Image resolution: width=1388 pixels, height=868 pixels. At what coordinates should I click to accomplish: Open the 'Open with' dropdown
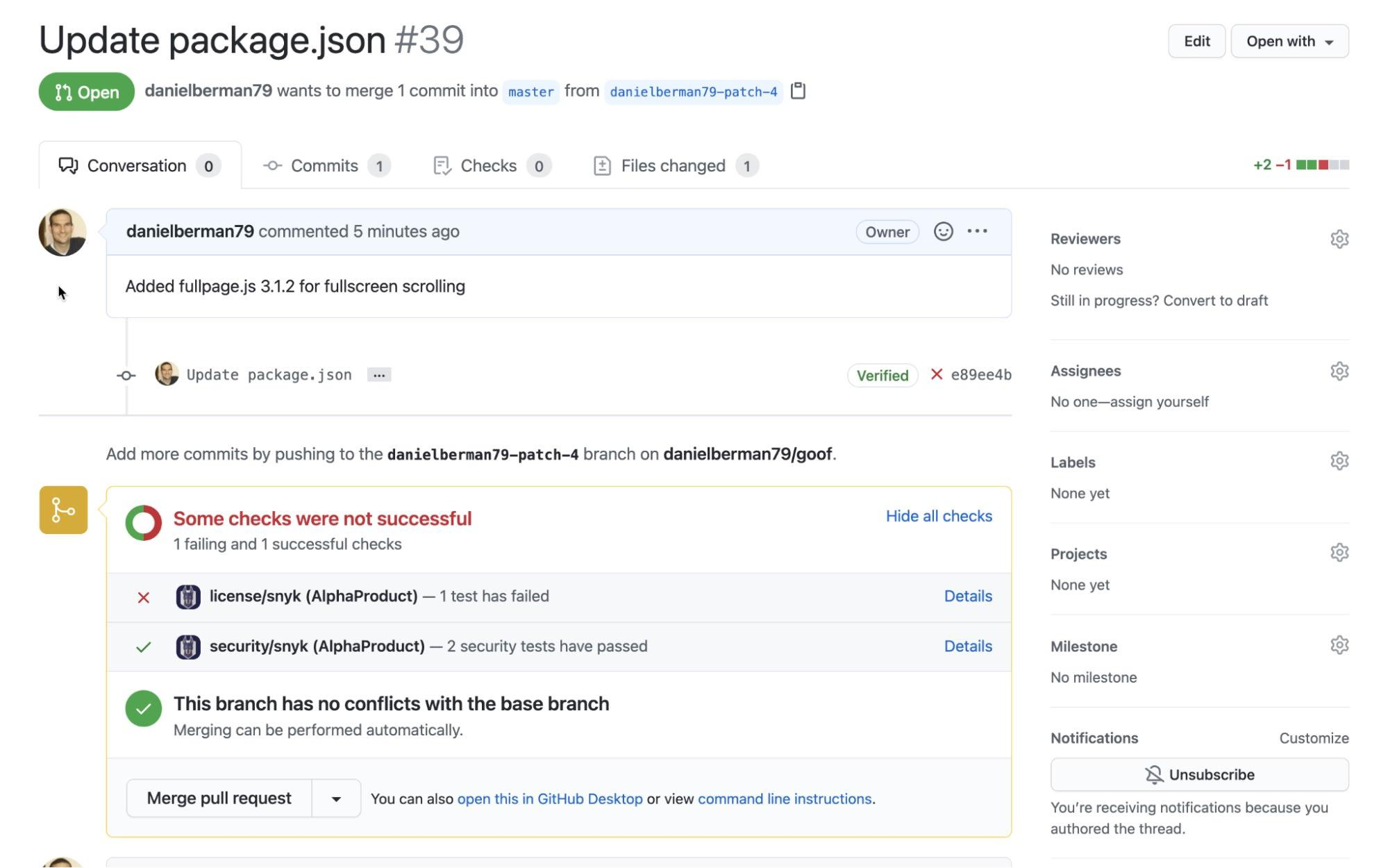1289,41
